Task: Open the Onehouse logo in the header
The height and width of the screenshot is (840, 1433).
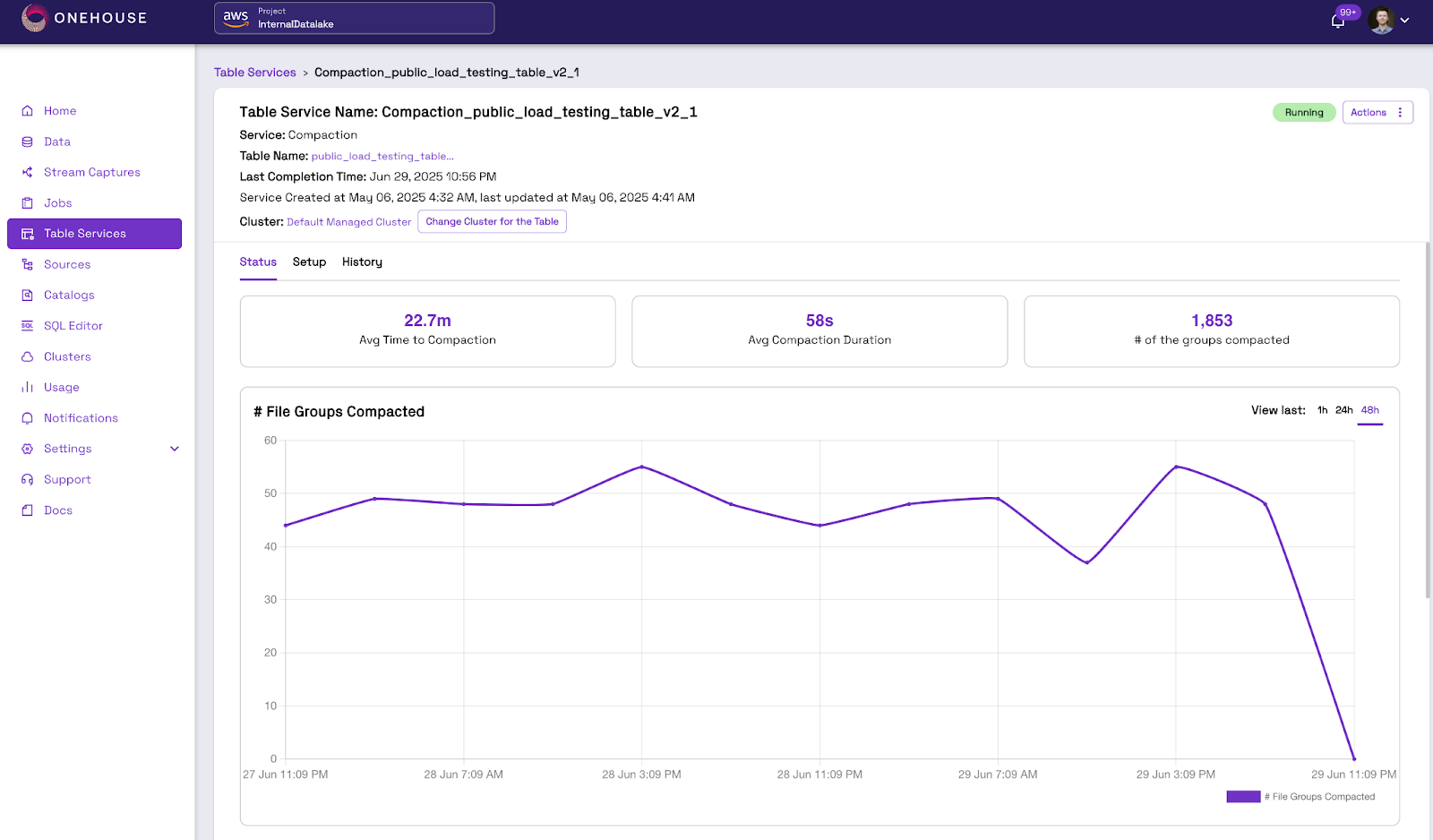Action: click(x=84, y=18)
